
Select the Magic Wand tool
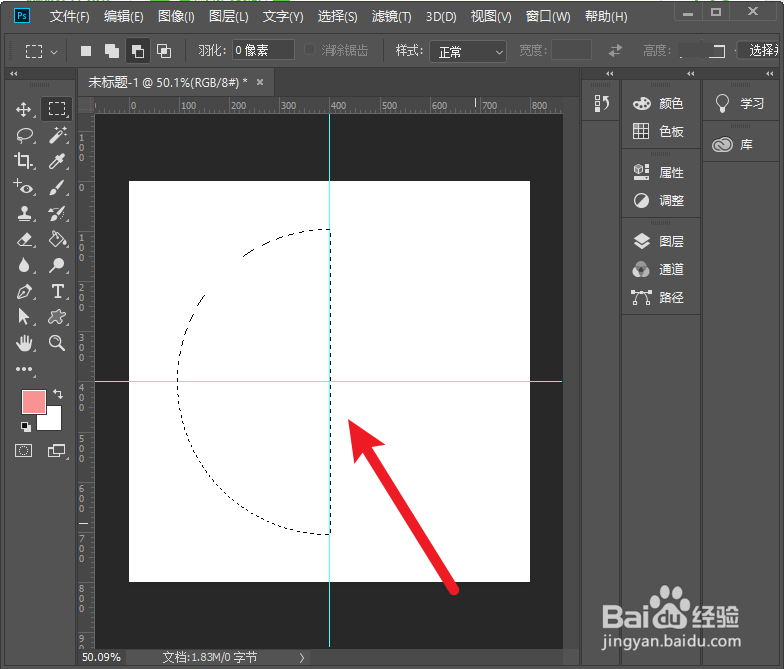coord(58,135)
